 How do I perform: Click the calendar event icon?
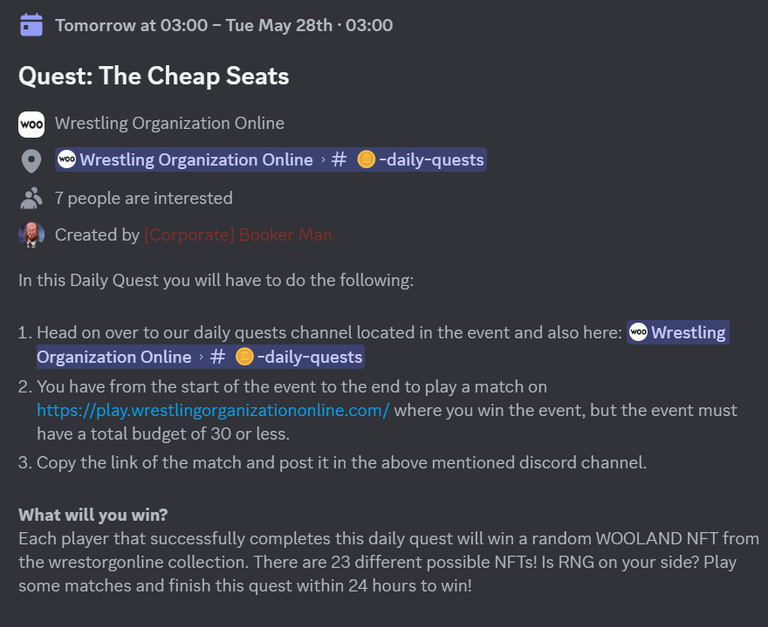(x=31, y=25)
